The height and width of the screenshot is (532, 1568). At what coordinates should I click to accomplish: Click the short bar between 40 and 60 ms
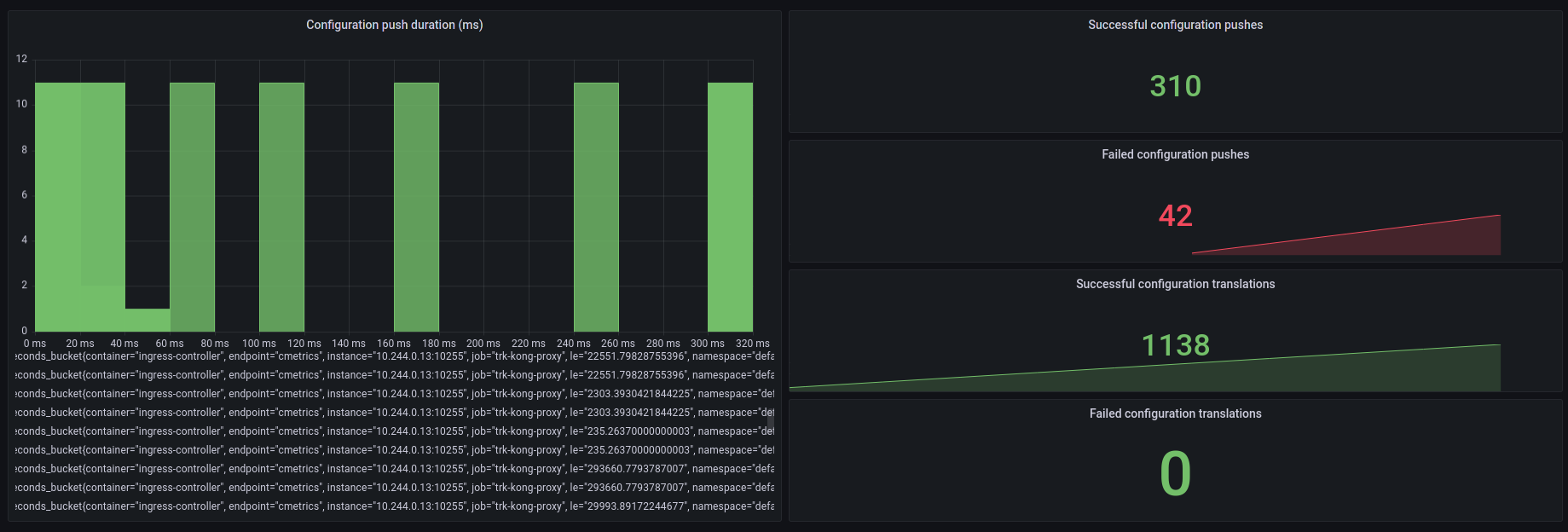tap(148, 320)
